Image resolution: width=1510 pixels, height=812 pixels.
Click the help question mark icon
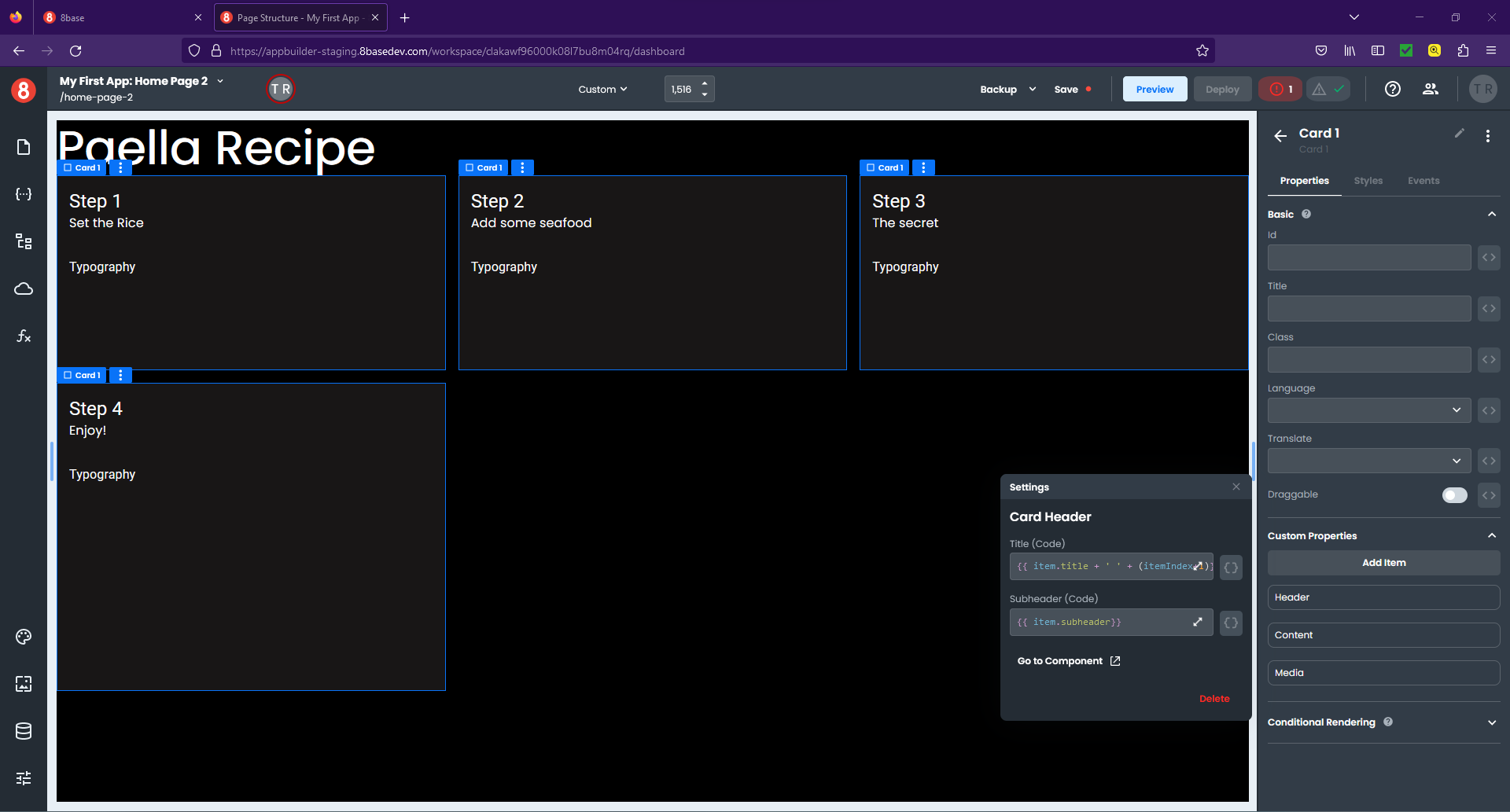coord(1392,90)
